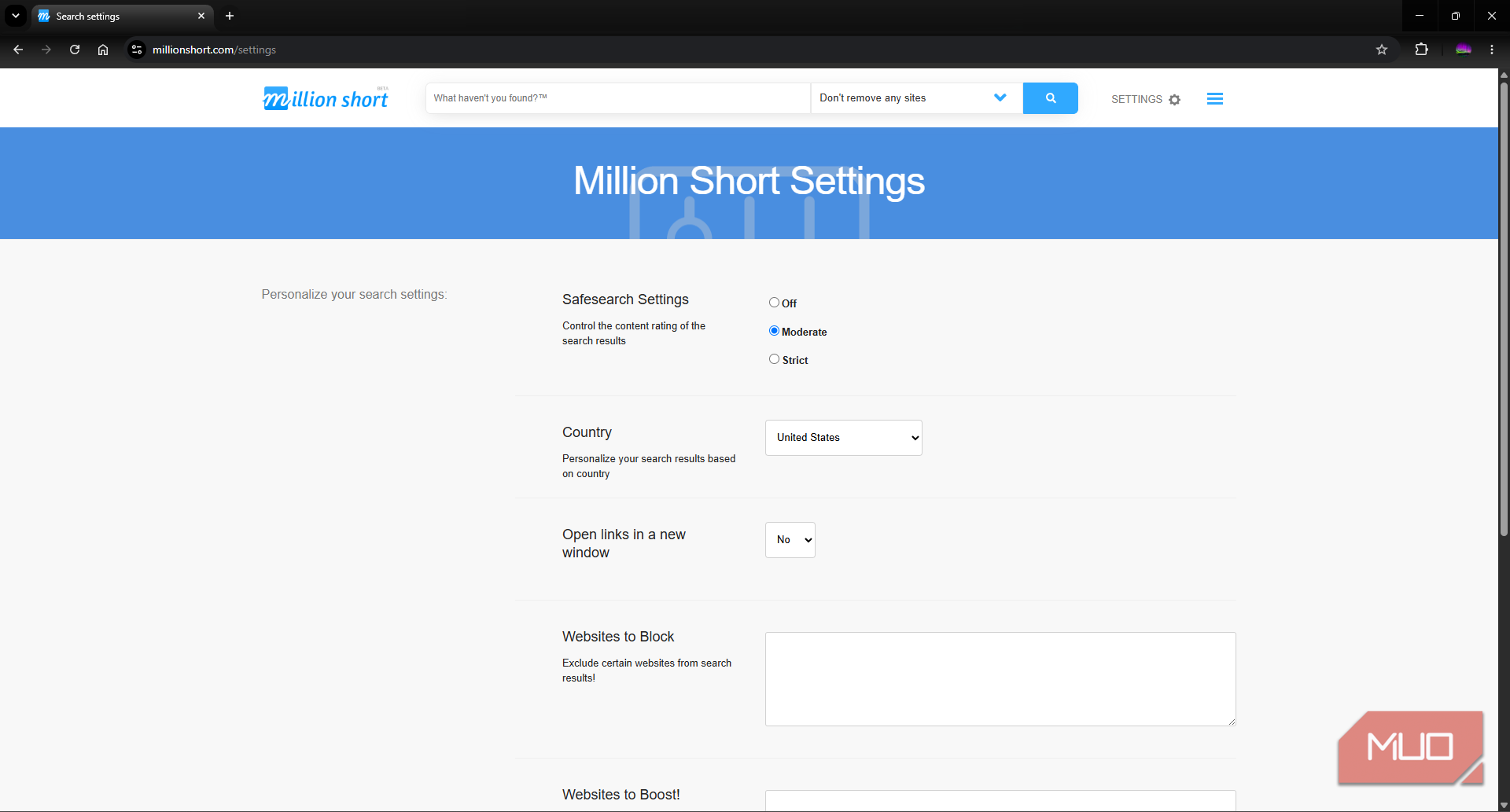Click the Million Short Settings title
This screenshot has width=1510, height=812.
click(749, 181)
